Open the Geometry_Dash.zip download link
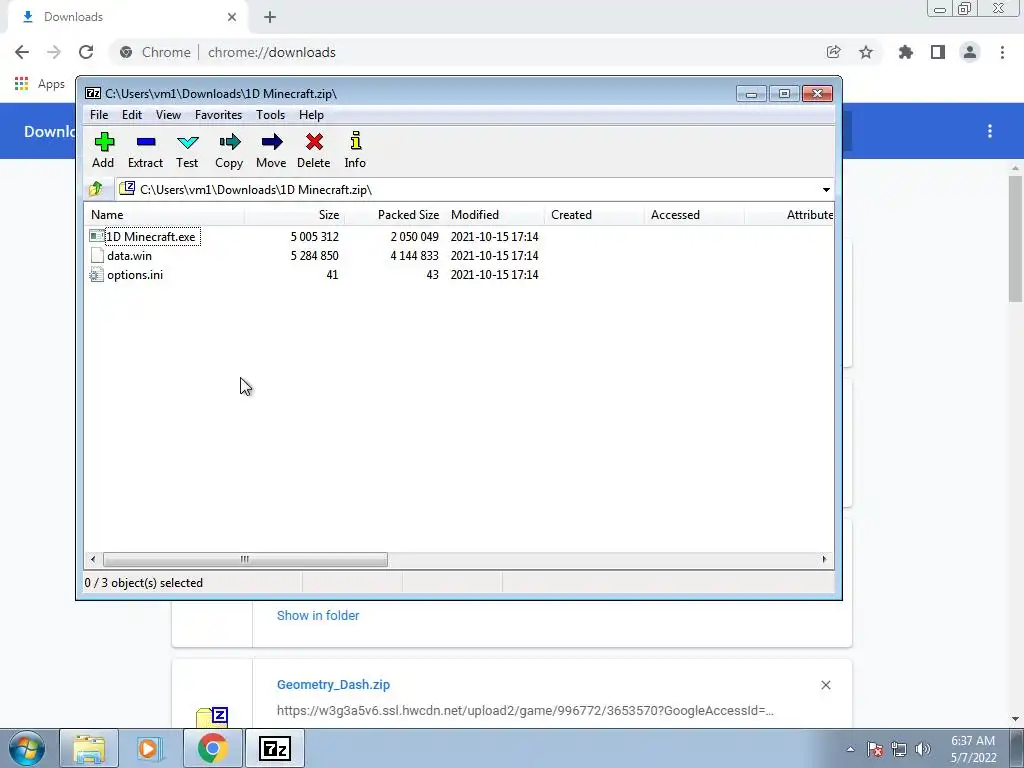Image resolution: width=1024 pixels, height=768 pixels. (333, 685)
